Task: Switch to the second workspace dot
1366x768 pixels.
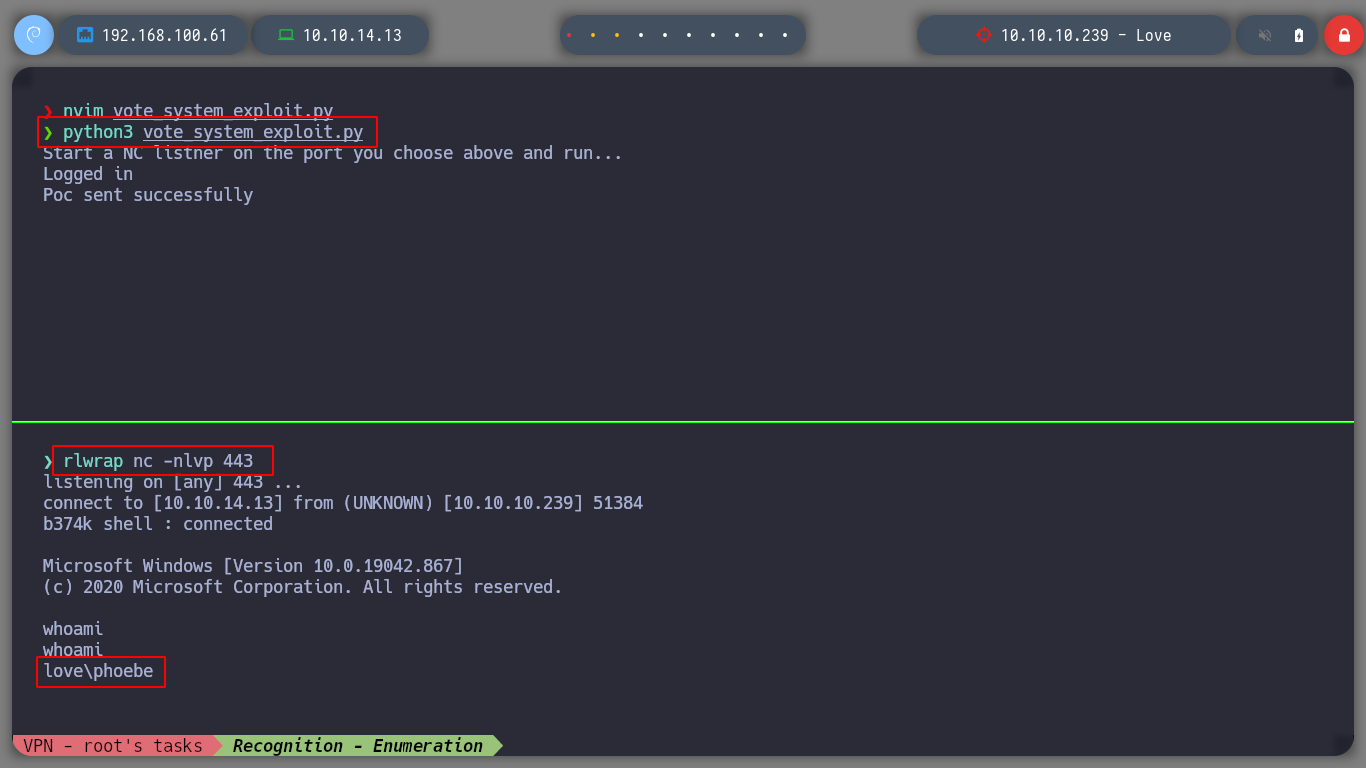Action: point(593,35)
